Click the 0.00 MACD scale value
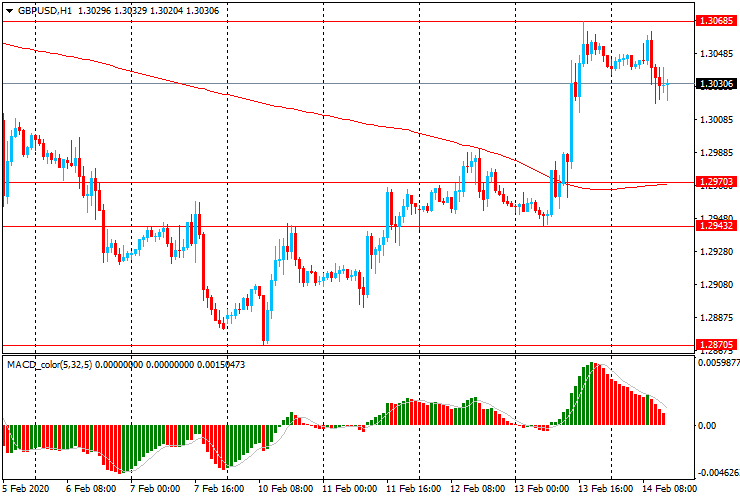This screenshot has width=740, height=500. pyautogui.click(x=706, y=425)
